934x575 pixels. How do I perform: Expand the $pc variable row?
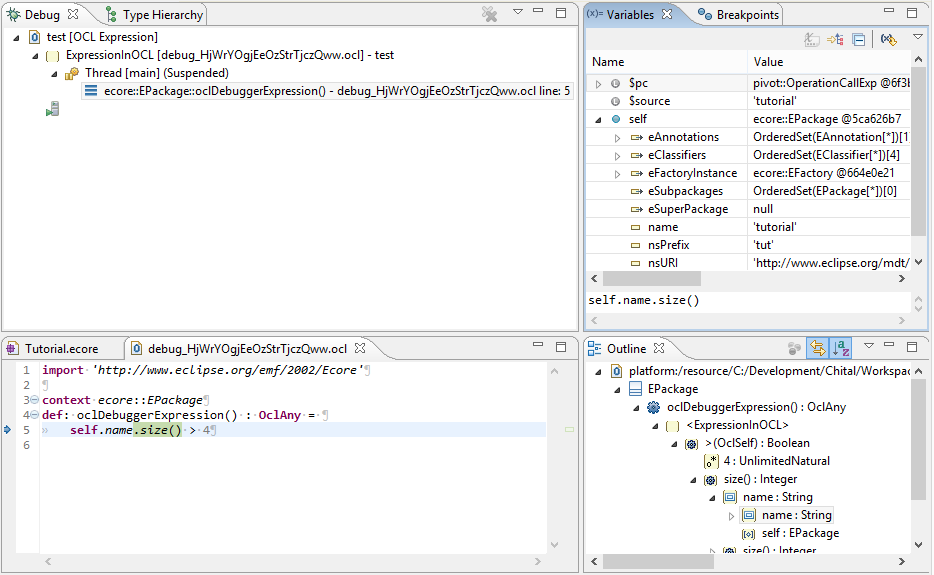click(x=598, y=84)
